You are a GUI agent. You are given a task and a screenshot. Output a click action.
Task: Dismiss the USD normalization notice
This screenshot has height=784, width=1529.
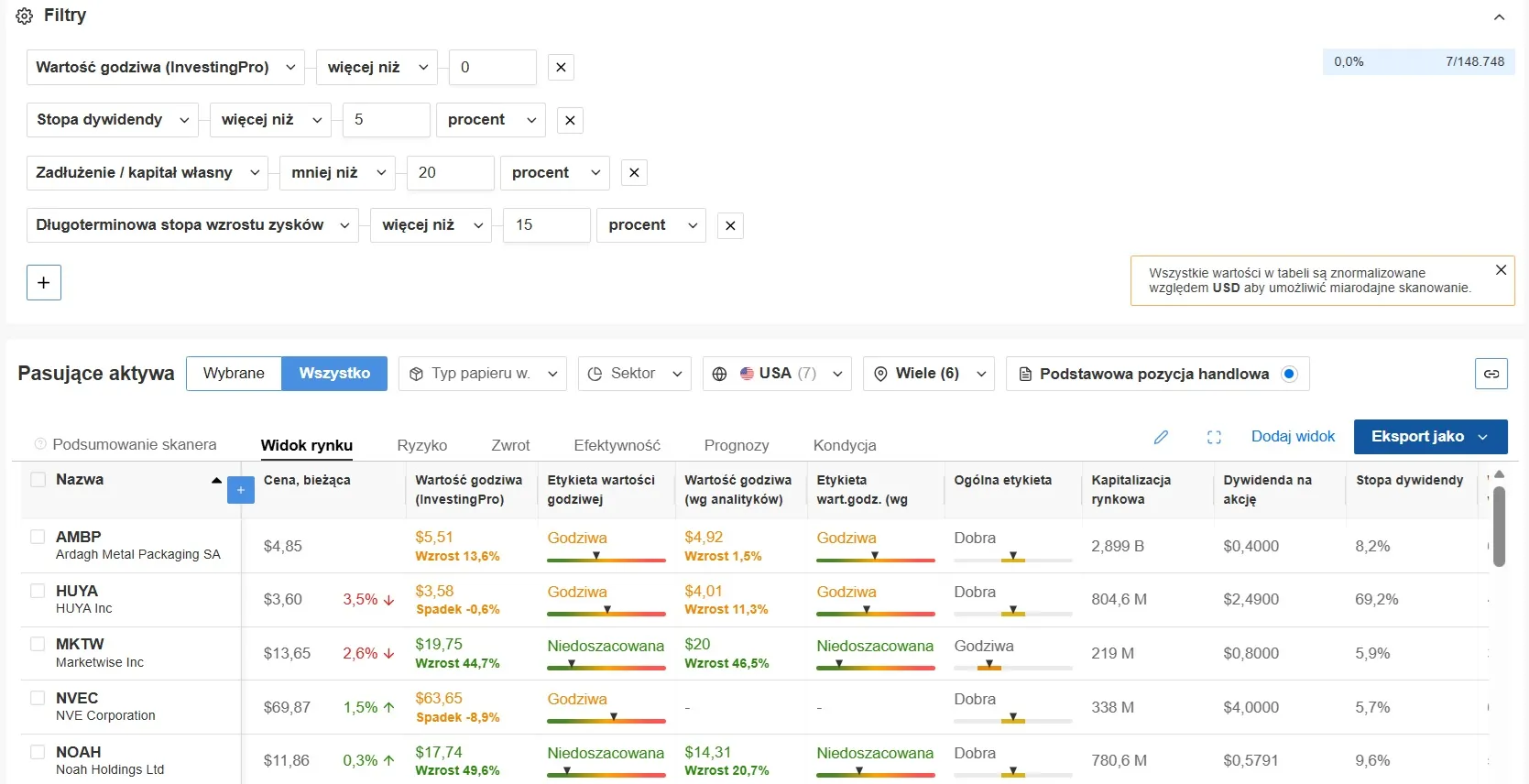tap(1501, 269)
